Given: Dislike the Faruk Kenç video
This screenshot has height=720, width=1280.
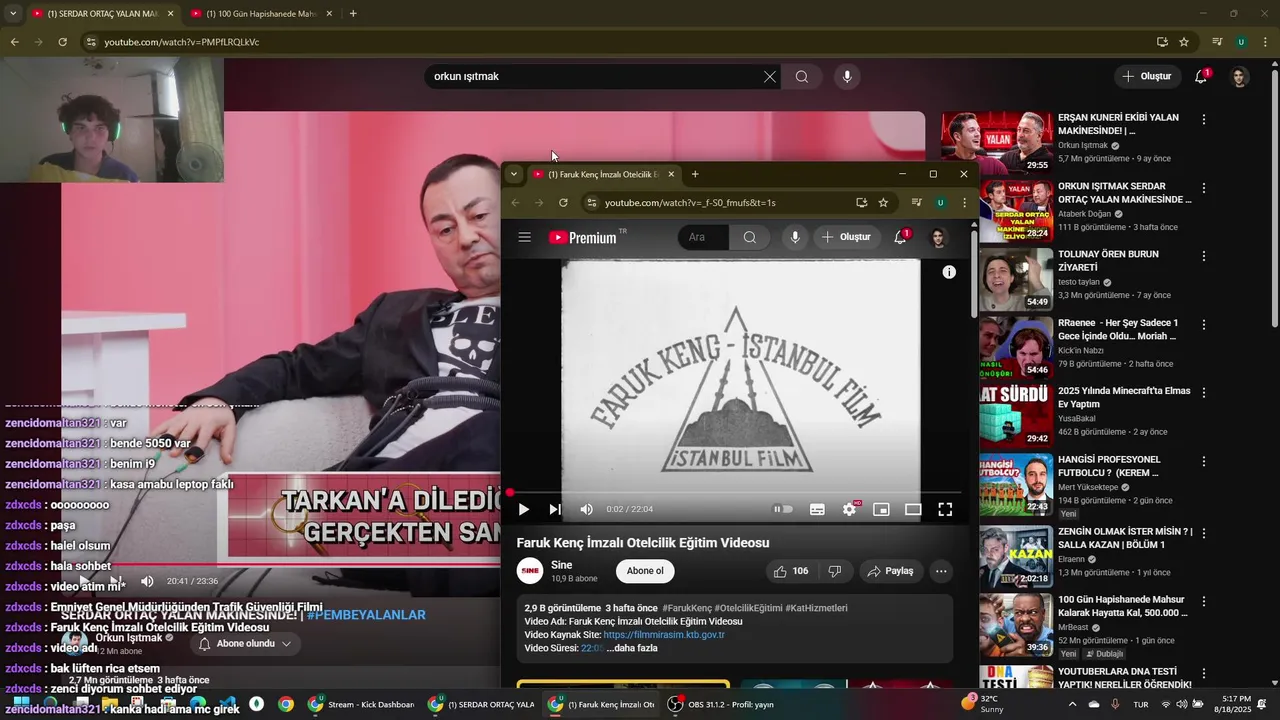Looking at the screenshot, I should pyautogui.click(x=834, y=571).
